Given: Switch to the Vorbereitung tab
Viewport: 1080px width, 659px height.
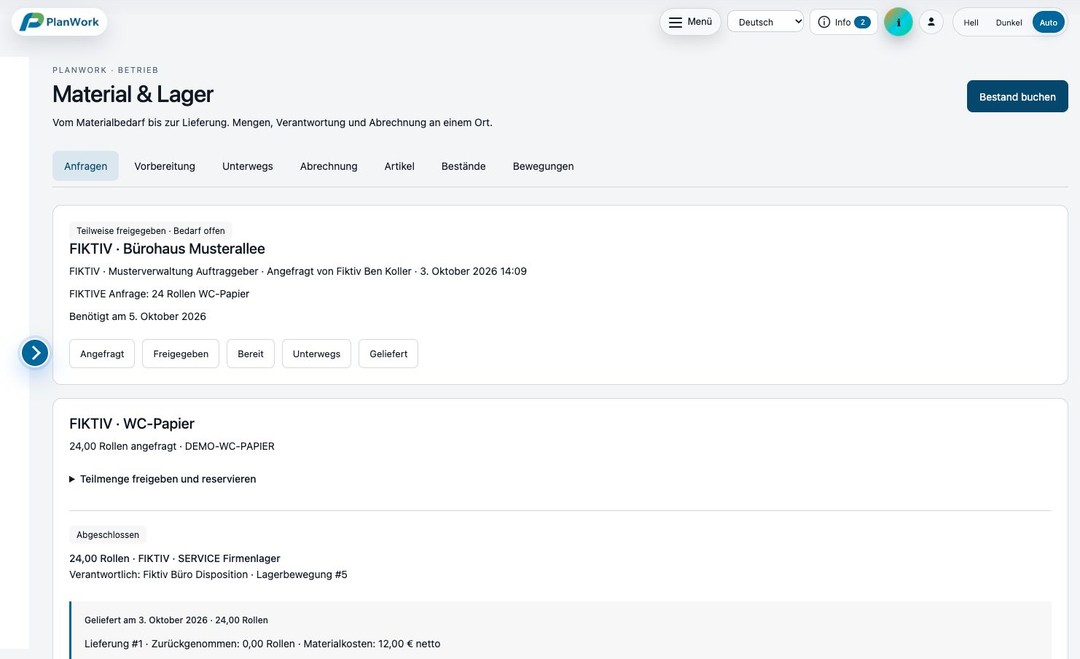Looking at the screenshot, I should click(165, 166).
